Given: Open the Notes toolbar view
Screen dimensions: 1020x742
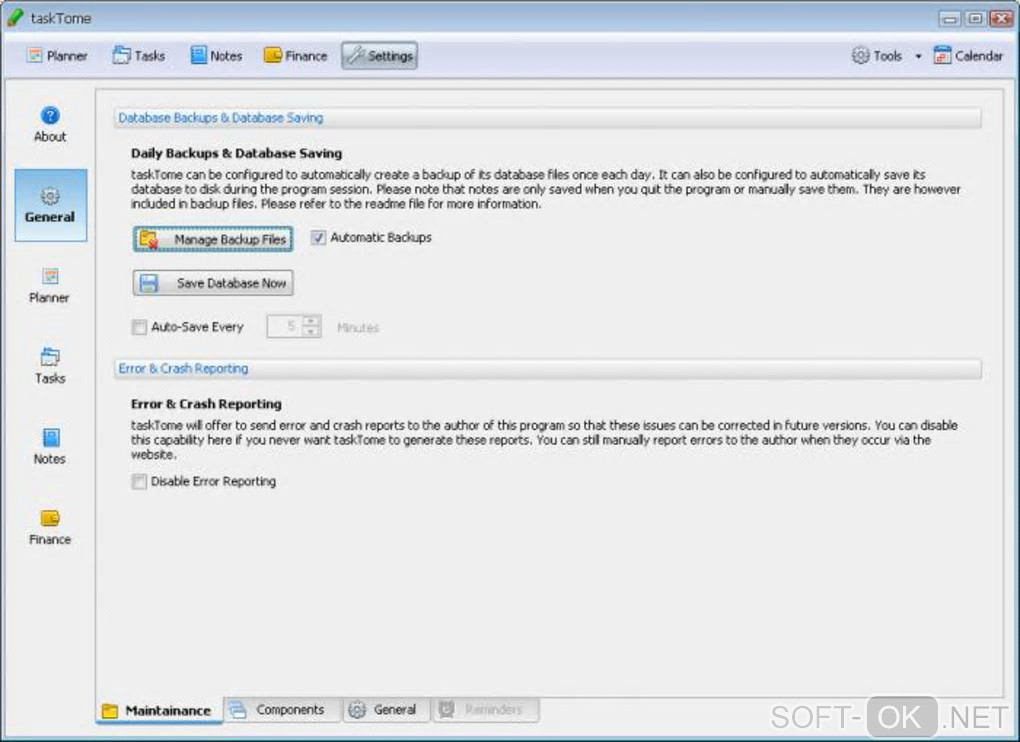Looking at the screenshot, I should (x=217, y=56).
